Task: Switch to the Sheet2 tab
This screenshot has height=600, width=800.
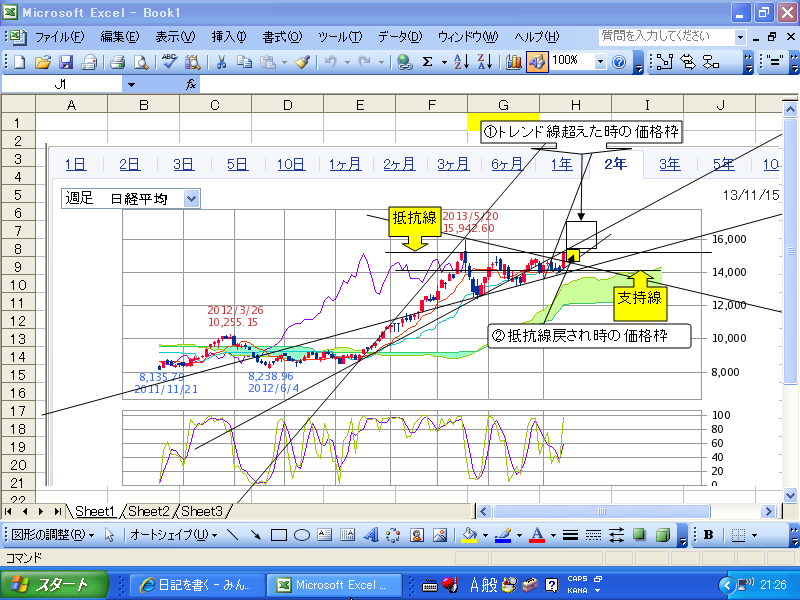Action: (150, 512)
